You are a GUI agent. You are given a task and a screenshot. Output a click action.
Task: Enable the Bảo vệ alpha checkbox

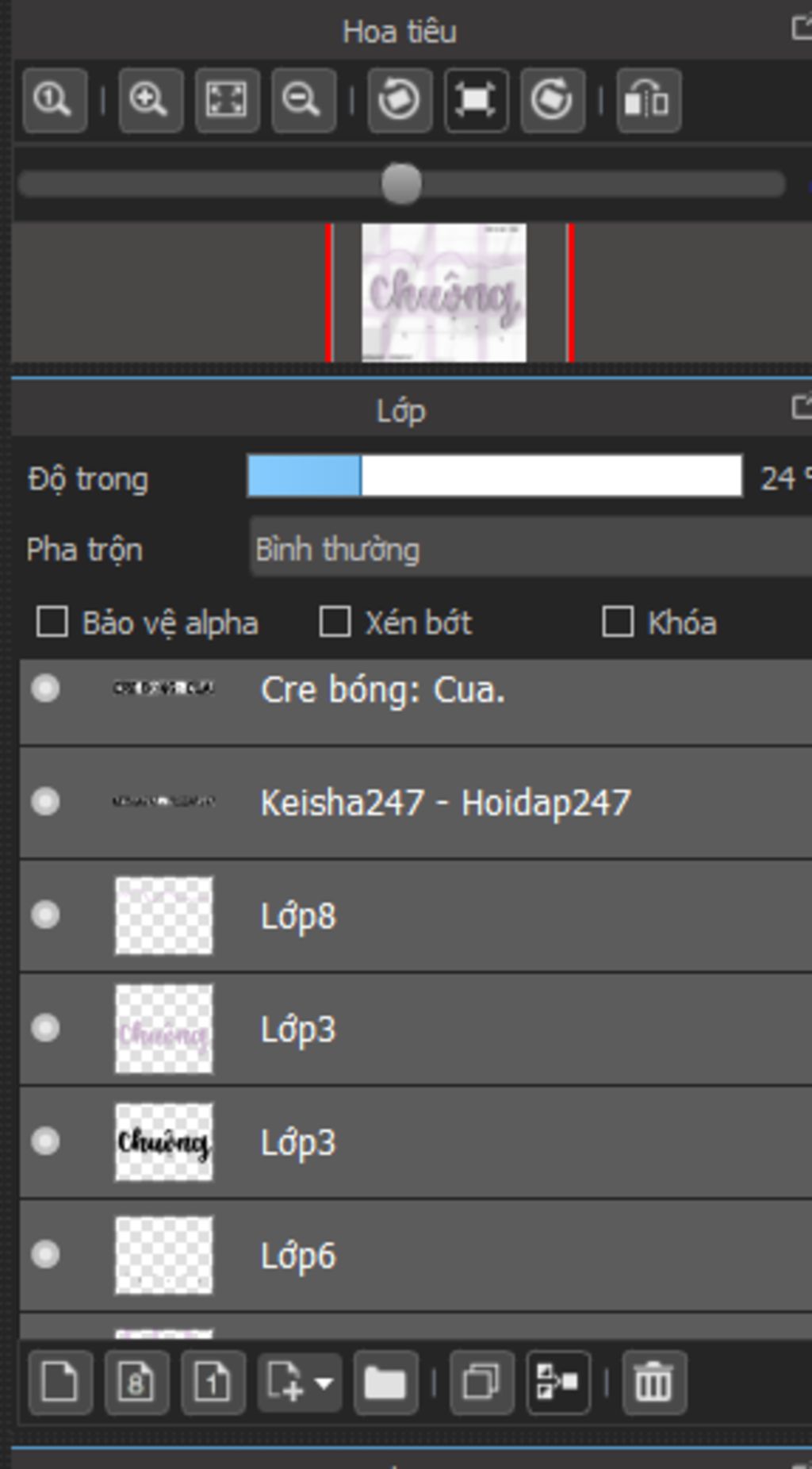pos(52,623)
